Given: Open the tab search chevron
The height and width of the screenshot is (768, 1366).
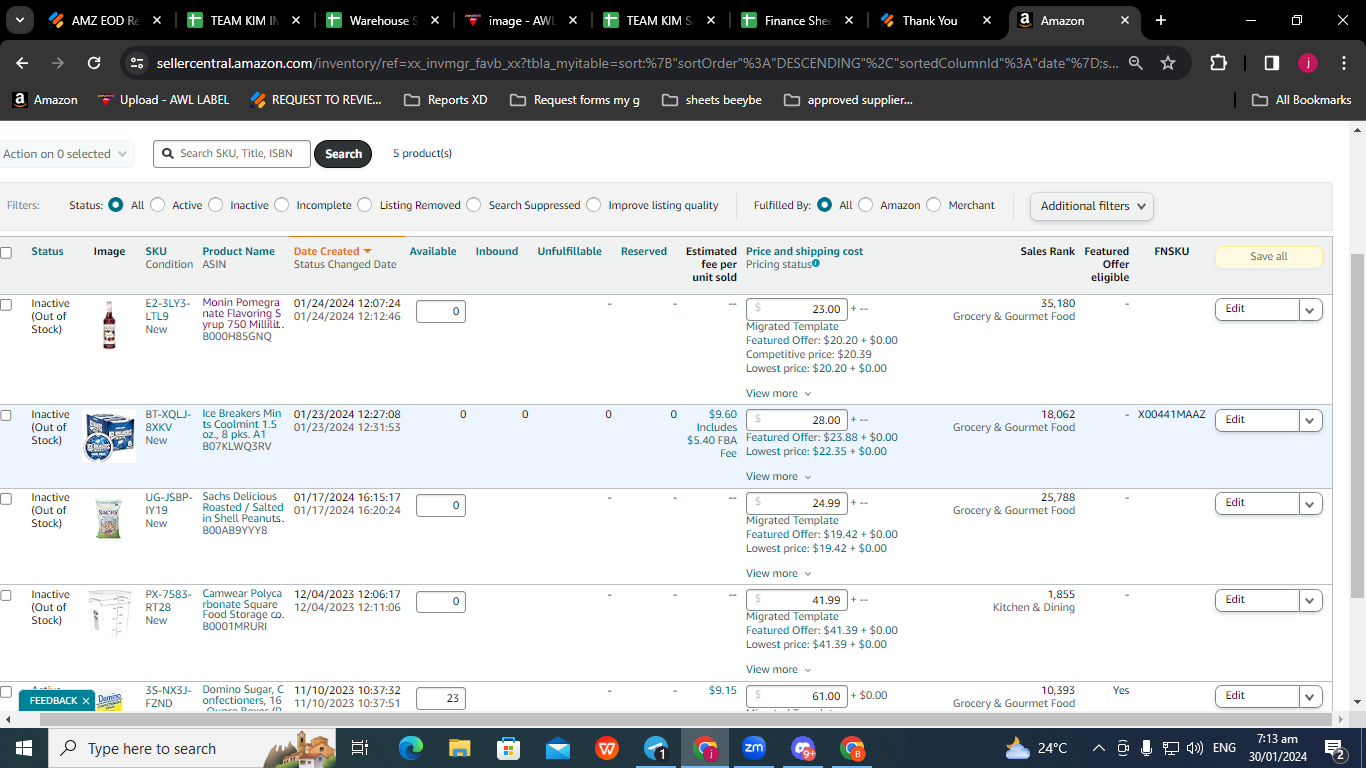Looking at the screenshot, I should point(21,20).
